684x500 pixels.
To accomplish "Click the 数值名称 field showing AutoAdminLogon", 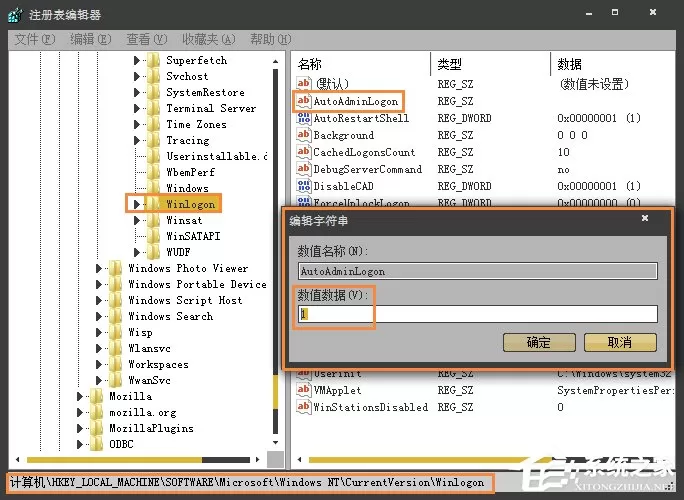I will [x=478, y=271].
